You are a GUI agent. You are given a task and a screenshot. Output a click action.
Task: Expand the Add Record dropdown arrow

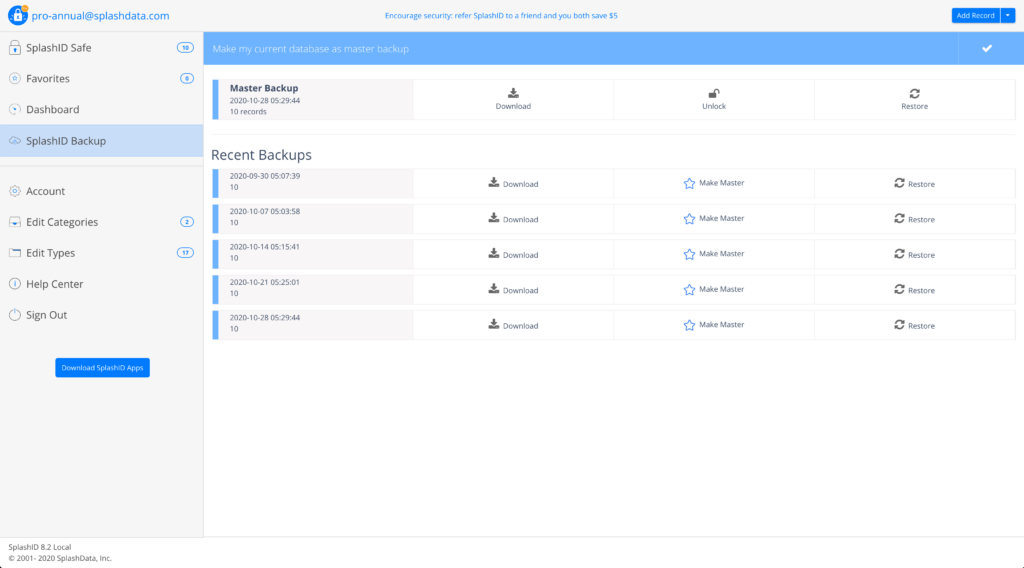coord(1008,16)
